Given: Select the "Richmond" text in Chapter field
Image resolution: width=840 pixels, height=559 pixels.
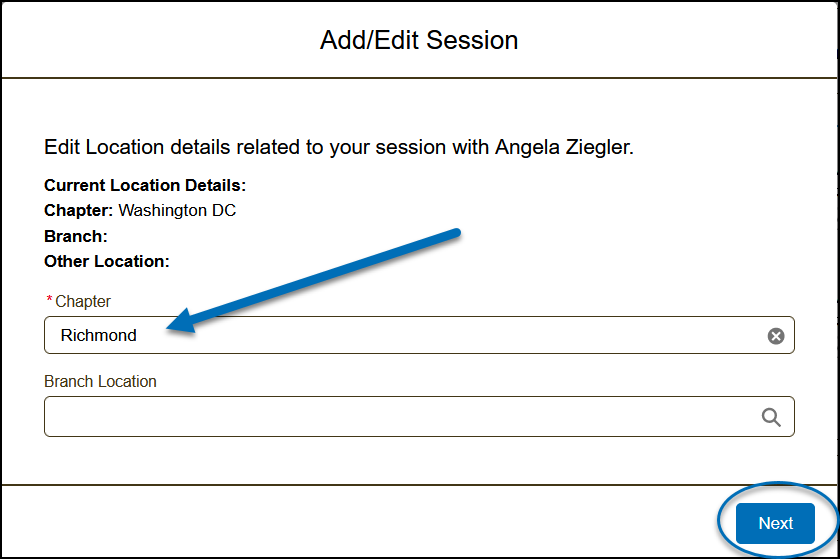Looking at the screenshot, I should 99,336.
